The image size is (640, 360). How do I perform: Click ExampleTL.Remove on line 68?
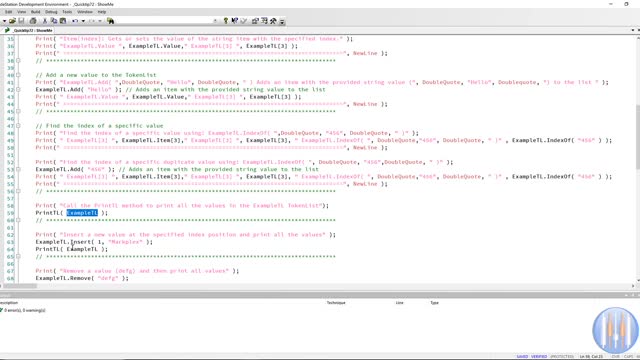click(63, 278)
